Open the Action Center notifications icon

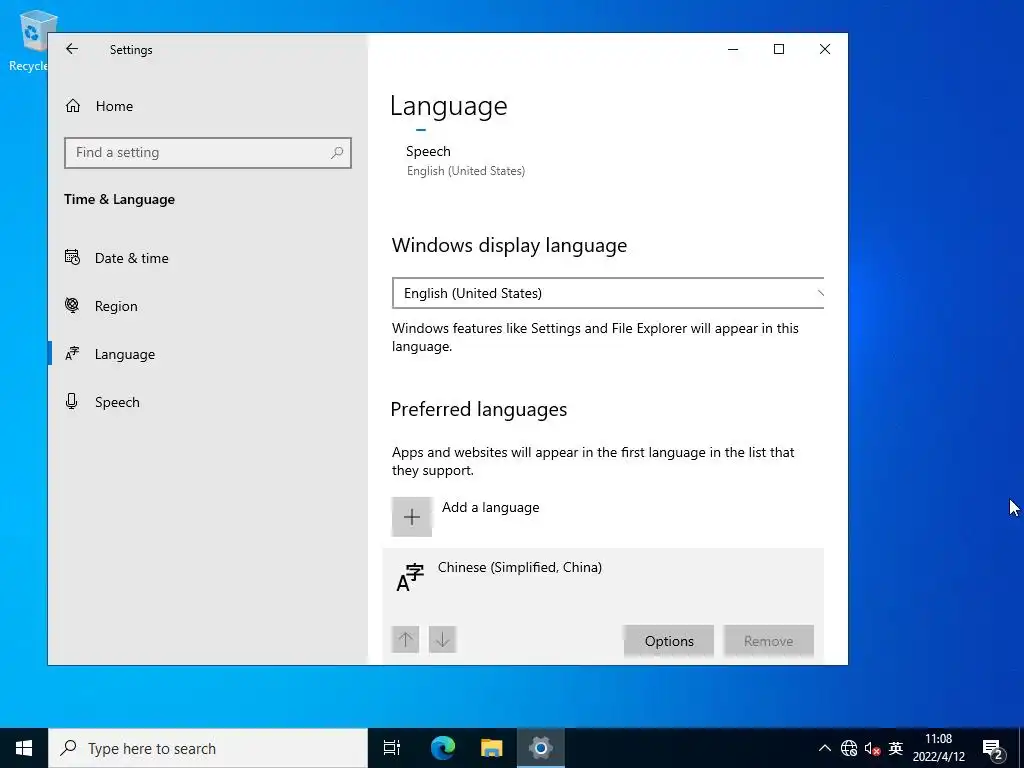(x=993, y=749)
